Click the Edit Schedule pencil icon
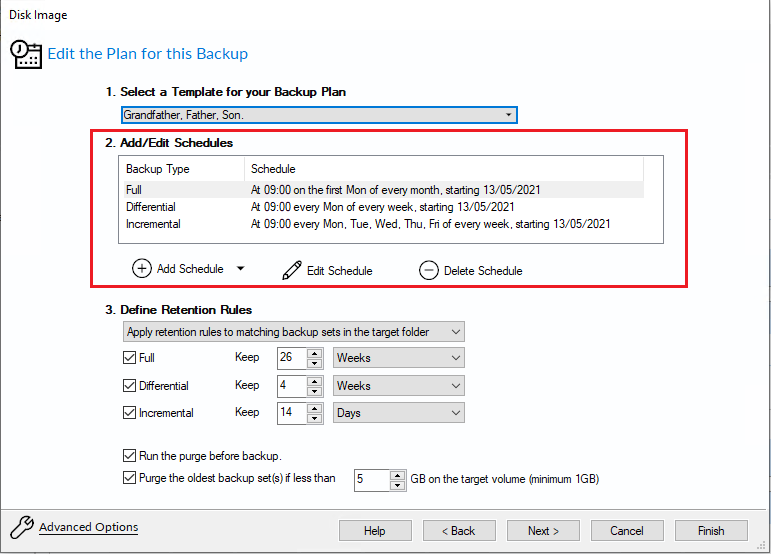 292,270
